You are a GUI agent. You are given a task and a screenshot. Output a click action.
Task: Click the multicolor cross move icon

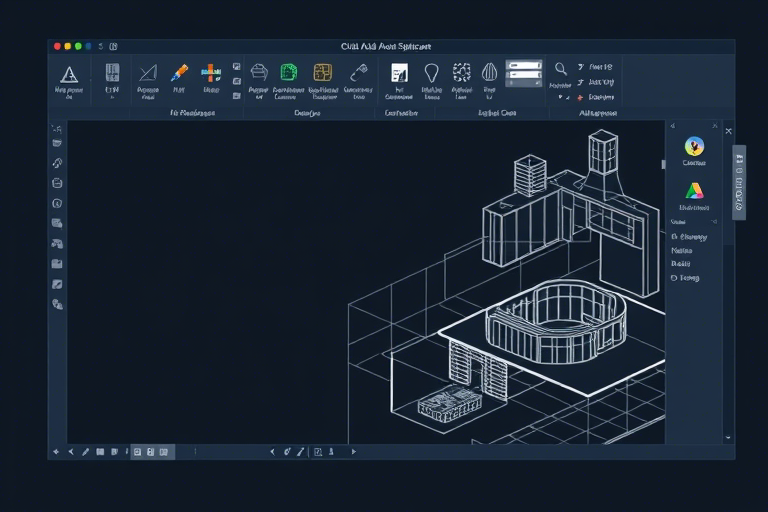211,73
